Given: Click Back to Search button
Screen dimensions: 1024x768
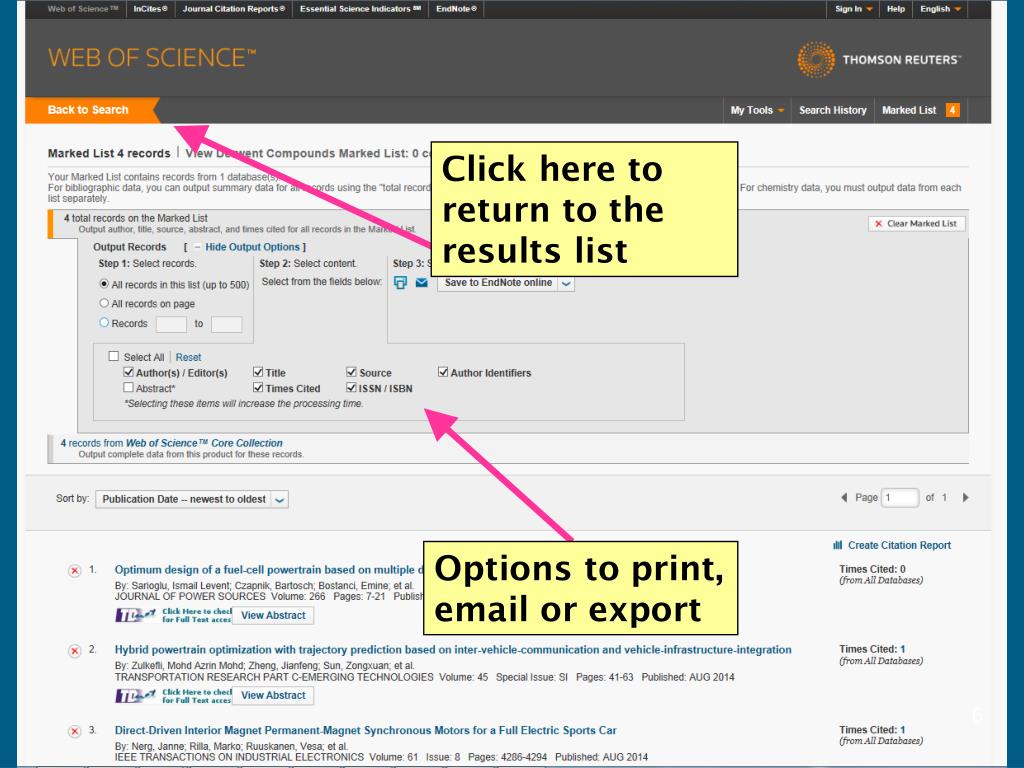Looking at the screenshot, I should coord(91,110).
